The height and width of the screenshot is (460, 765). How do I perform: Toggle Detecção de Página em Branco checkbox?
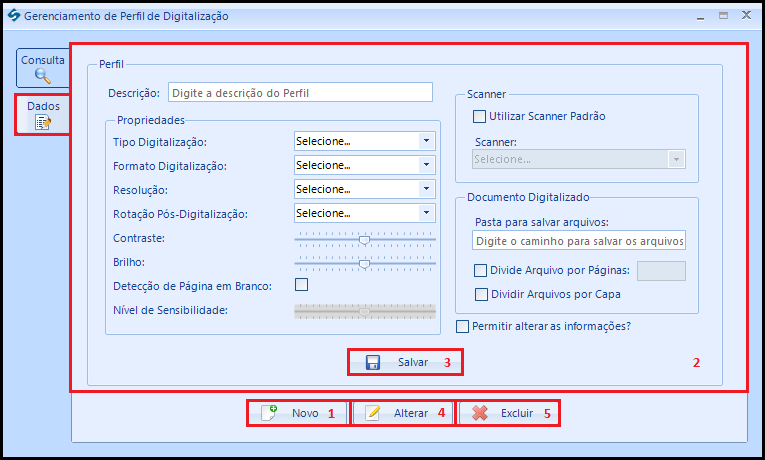pyautogui.click(x=302, y=284)
